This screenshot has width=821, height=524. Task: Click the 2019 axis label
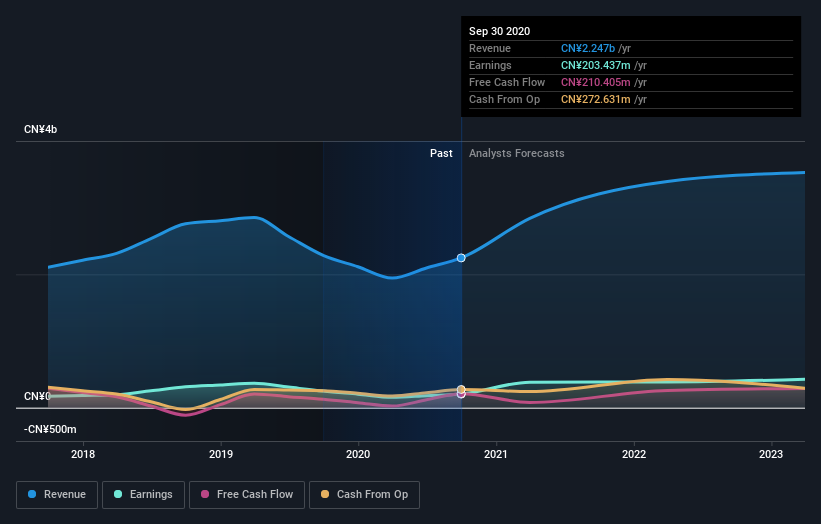(221, 454)
